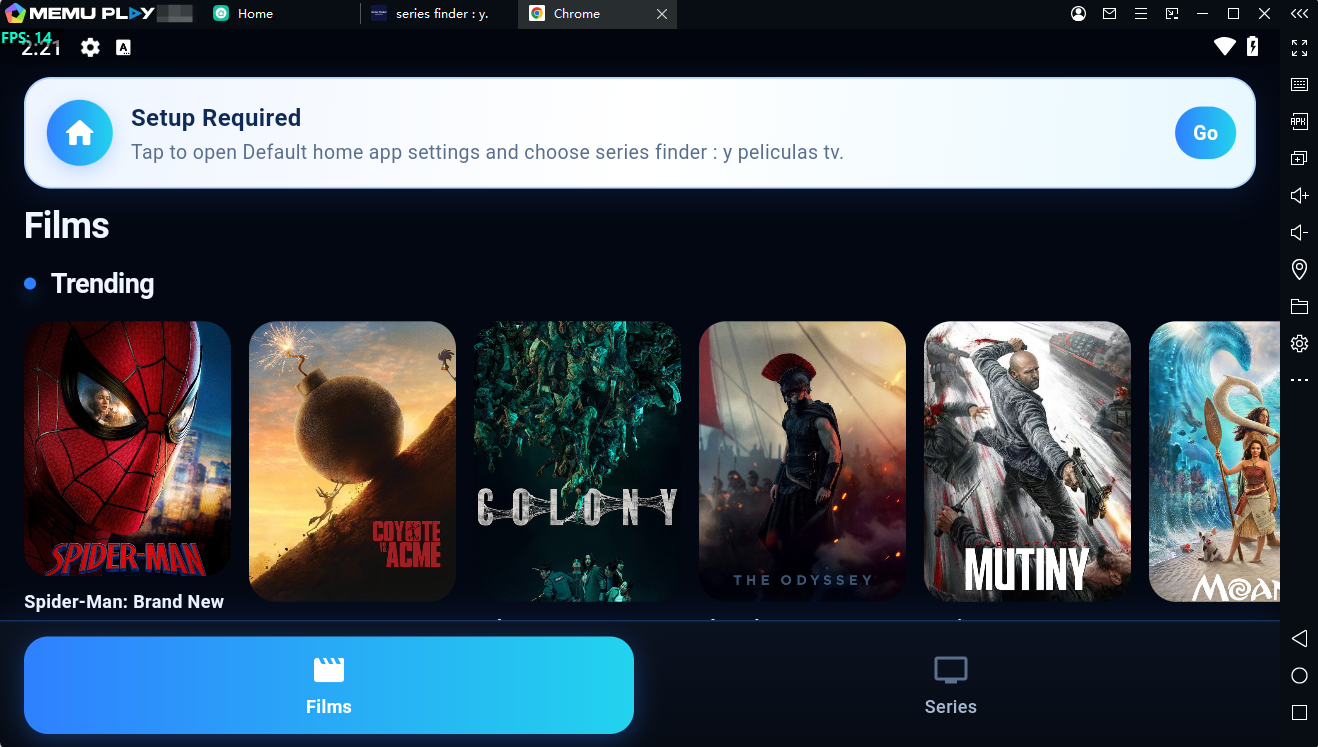
Task: Open the MEmu account profile icon
Action: point(1078,14)
